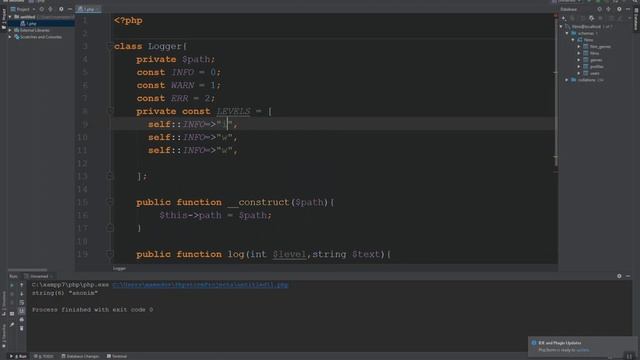640x360 pixels.
Task: Click "Process finished with exit code 0"
Action: pyautogui.click(x=92, y=310)
